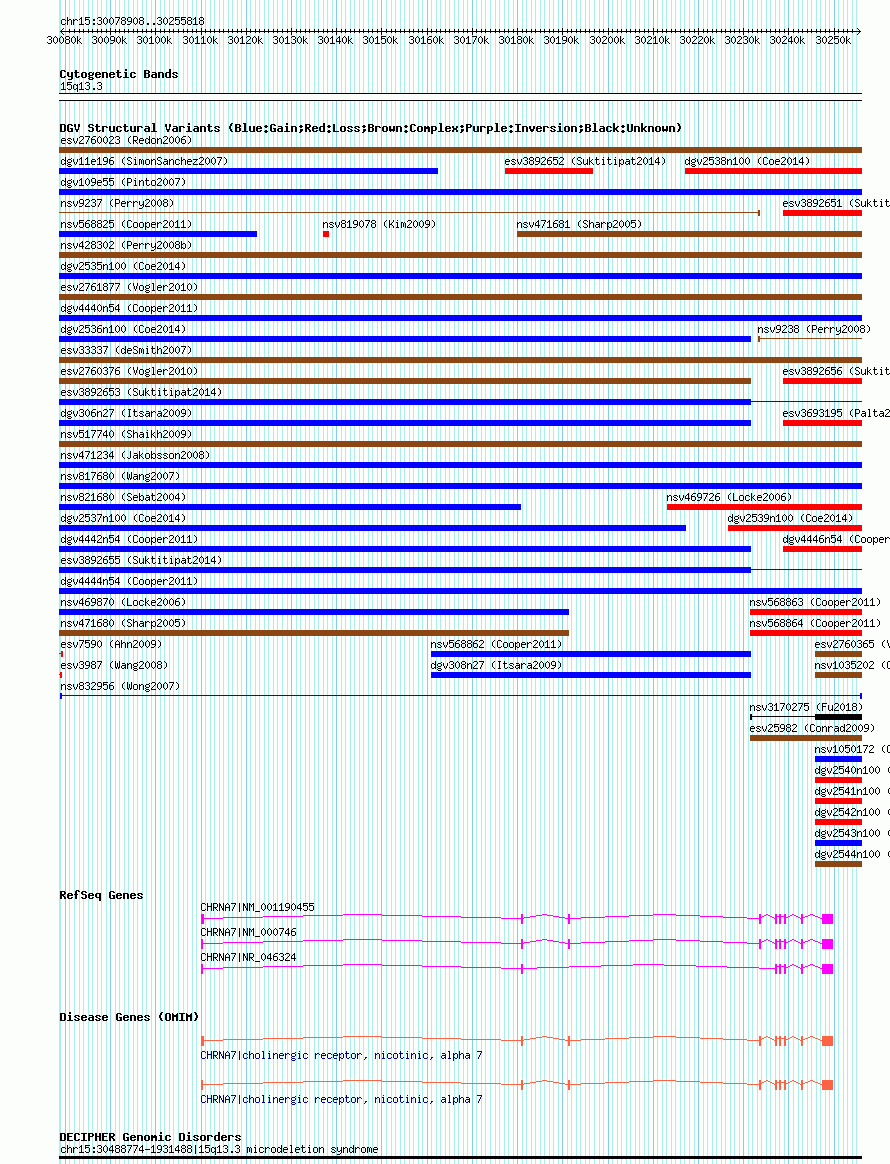890x1164 pixels.
Task: Click the small red nsv819078 (Kim2009) marker
Action: click(326, 235)
